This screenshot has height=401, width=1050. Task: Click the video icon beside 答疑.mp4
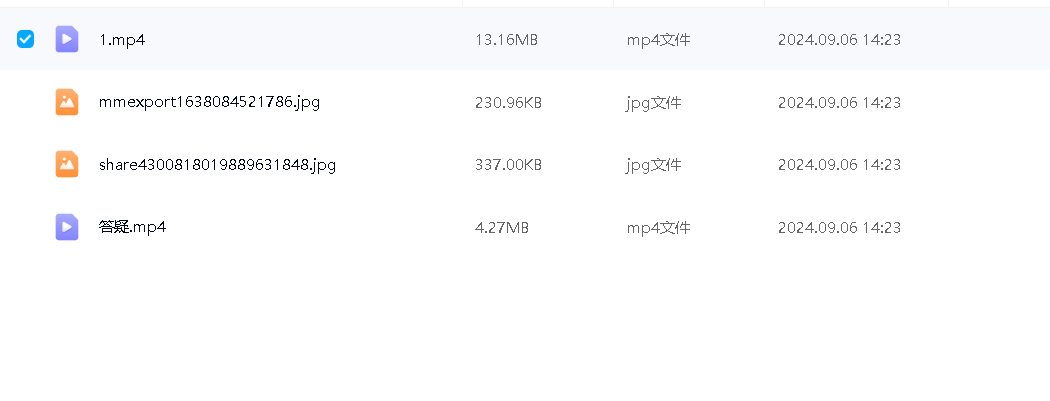click(67, 227)
